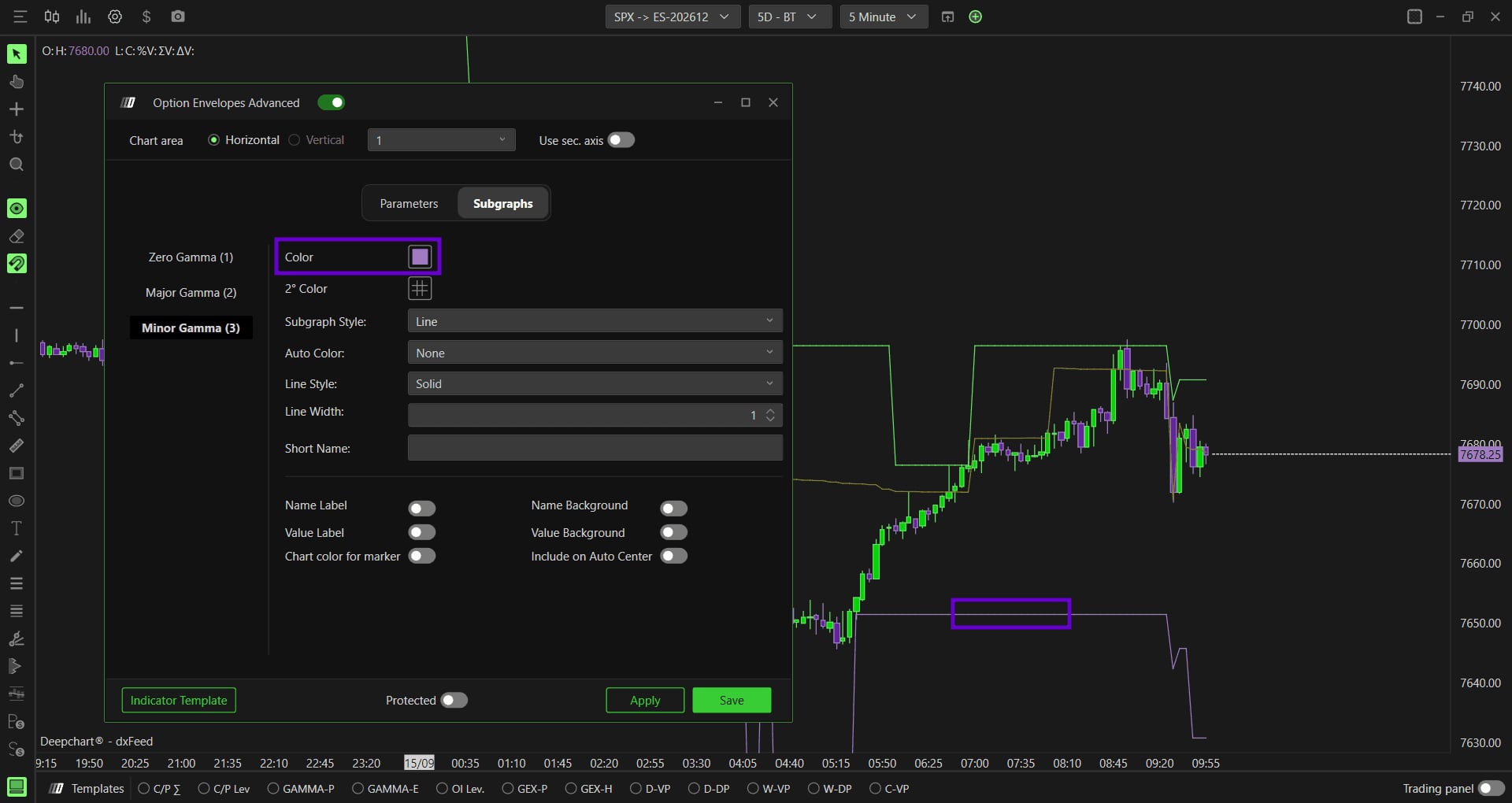Select the GAMMA-P template option

[x=301, y=788]
